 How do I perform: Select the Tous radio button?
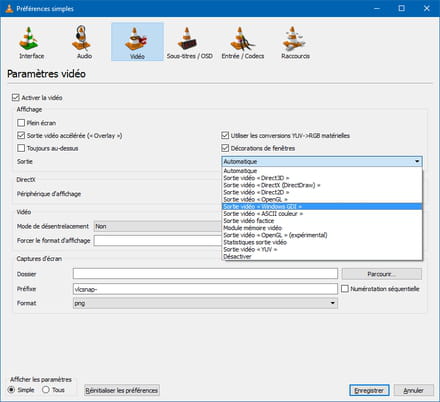[46, 389]
